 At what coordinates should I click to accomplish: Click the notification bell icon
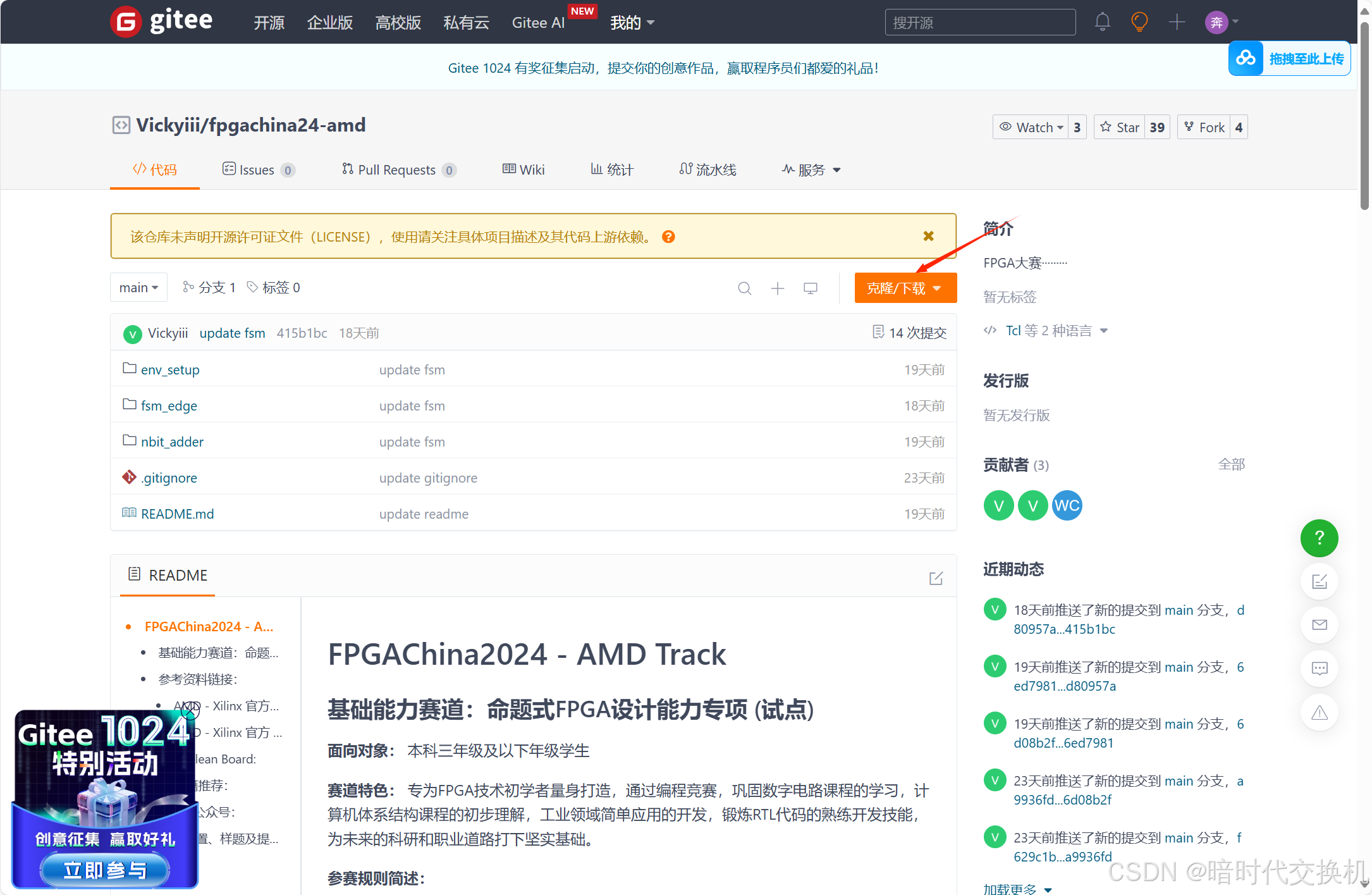click(x=1102, y=22)
